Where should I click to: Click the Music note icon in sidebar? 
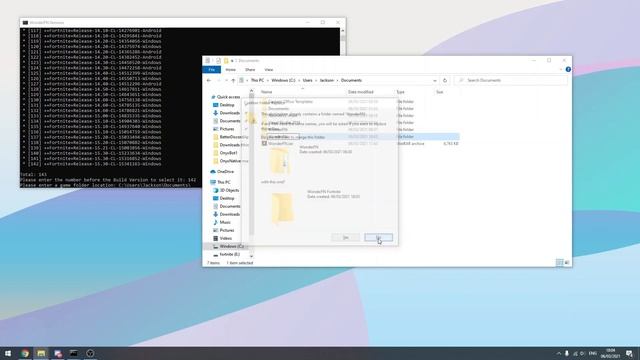pos(216,222)
